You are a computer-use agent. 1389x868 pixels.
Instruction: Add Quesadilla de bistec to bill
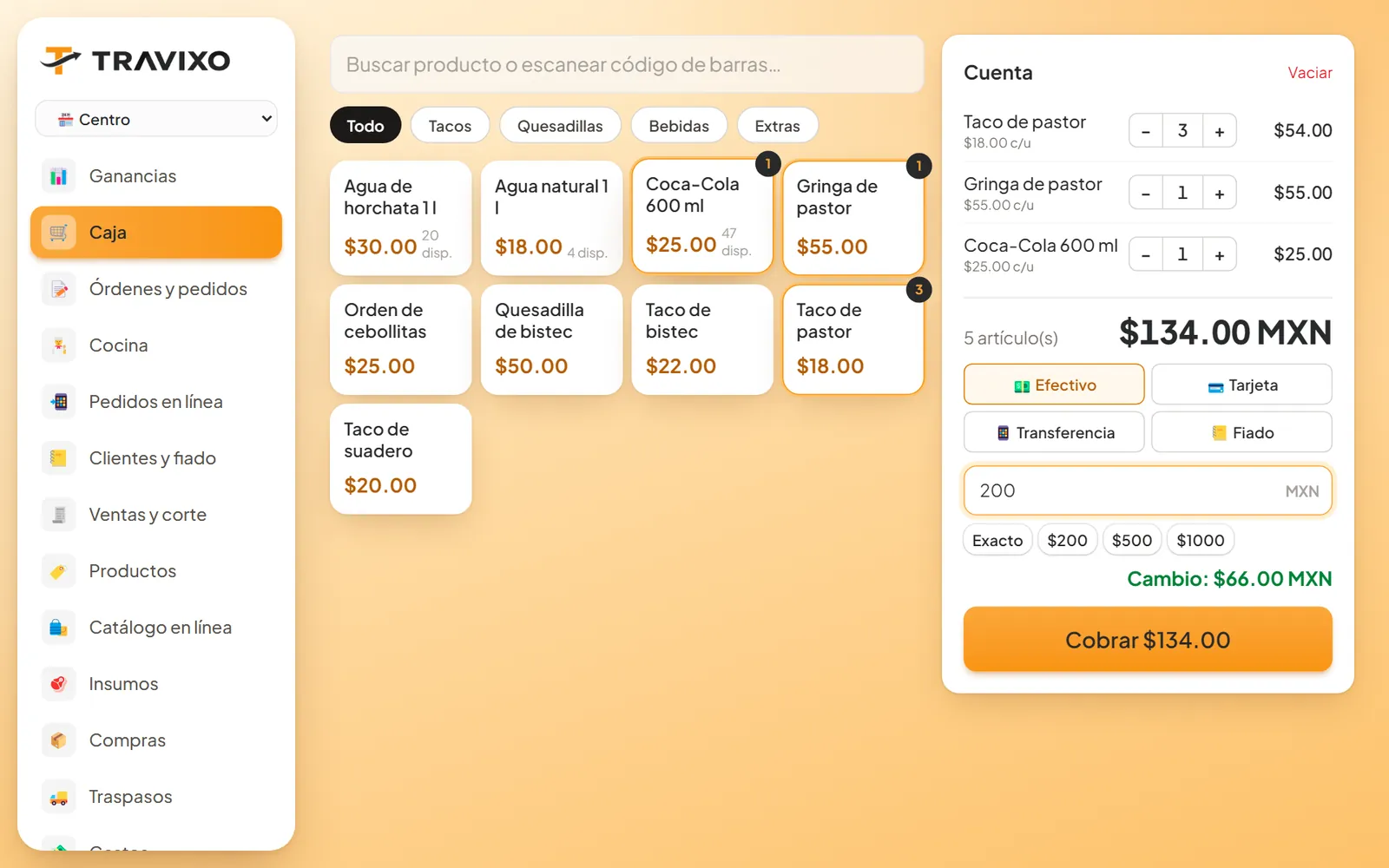point(551,339)
